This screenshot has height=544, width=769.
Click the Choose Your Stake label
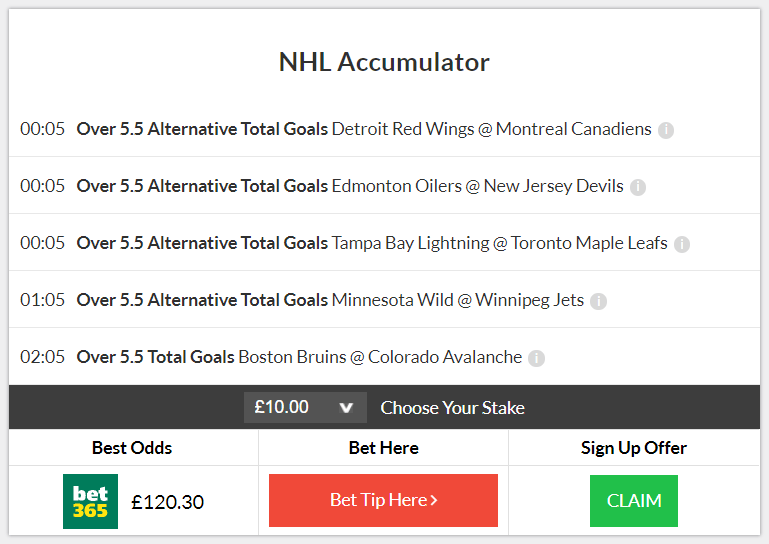pyautogui.click(x=452, y=408)
